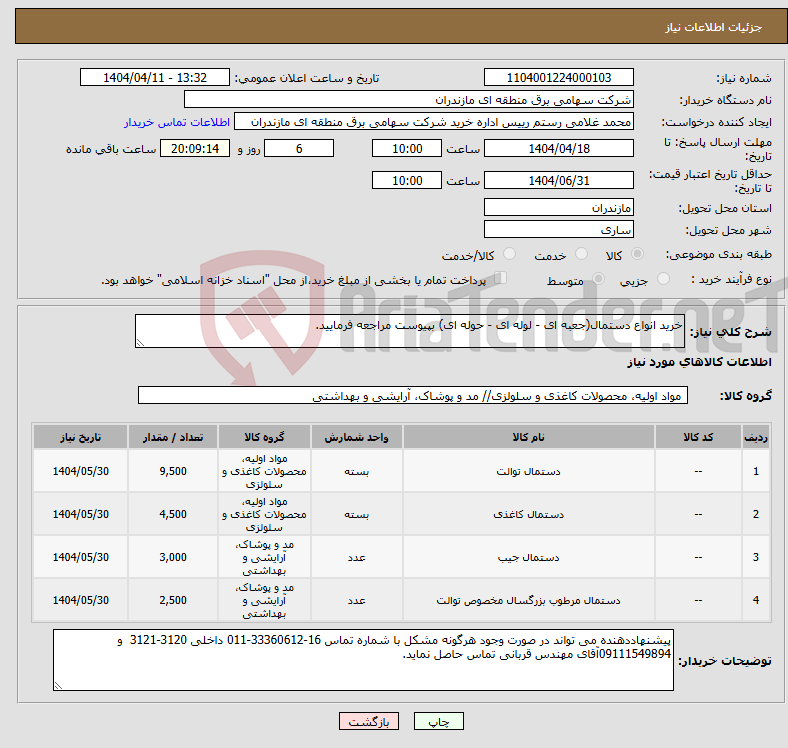Click the دستمال جیب item name
This screenshot has height=748, width=788.
pos(528,557)
